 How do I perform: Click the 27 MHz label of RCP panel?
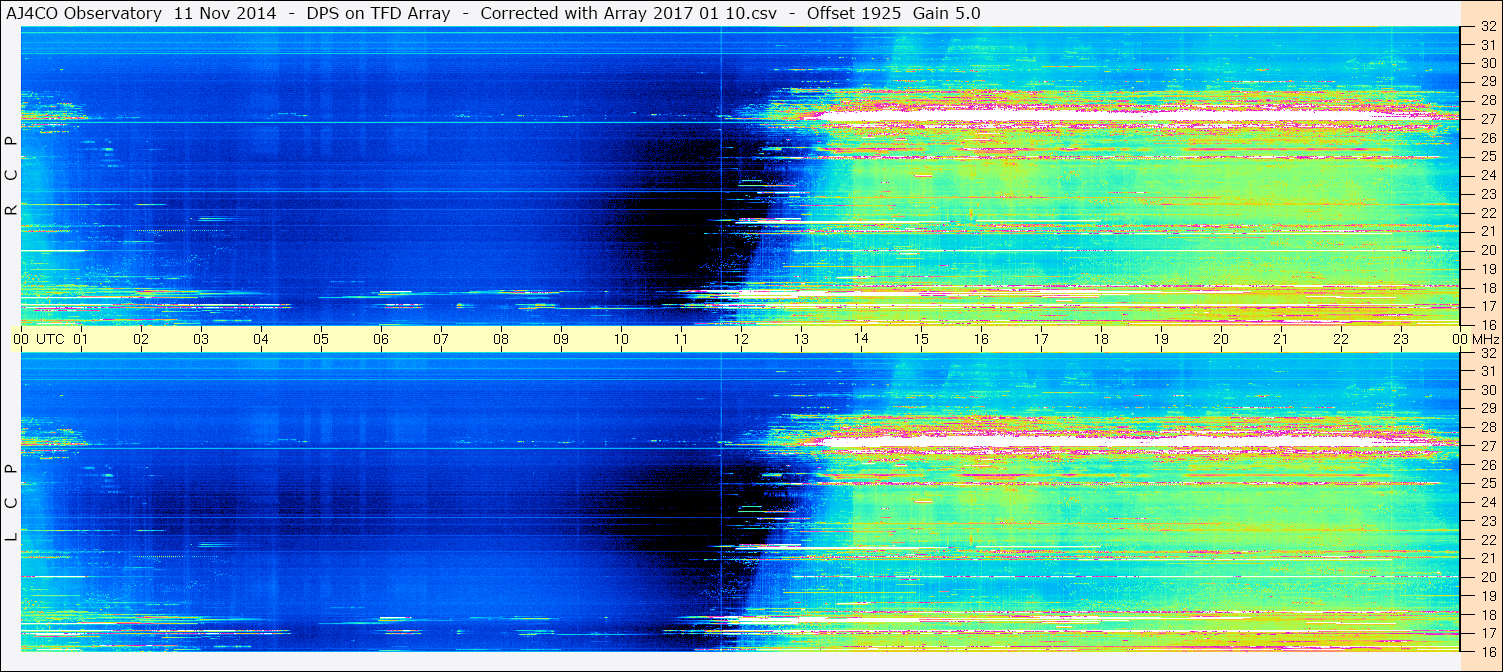[x=1487, y=118]
